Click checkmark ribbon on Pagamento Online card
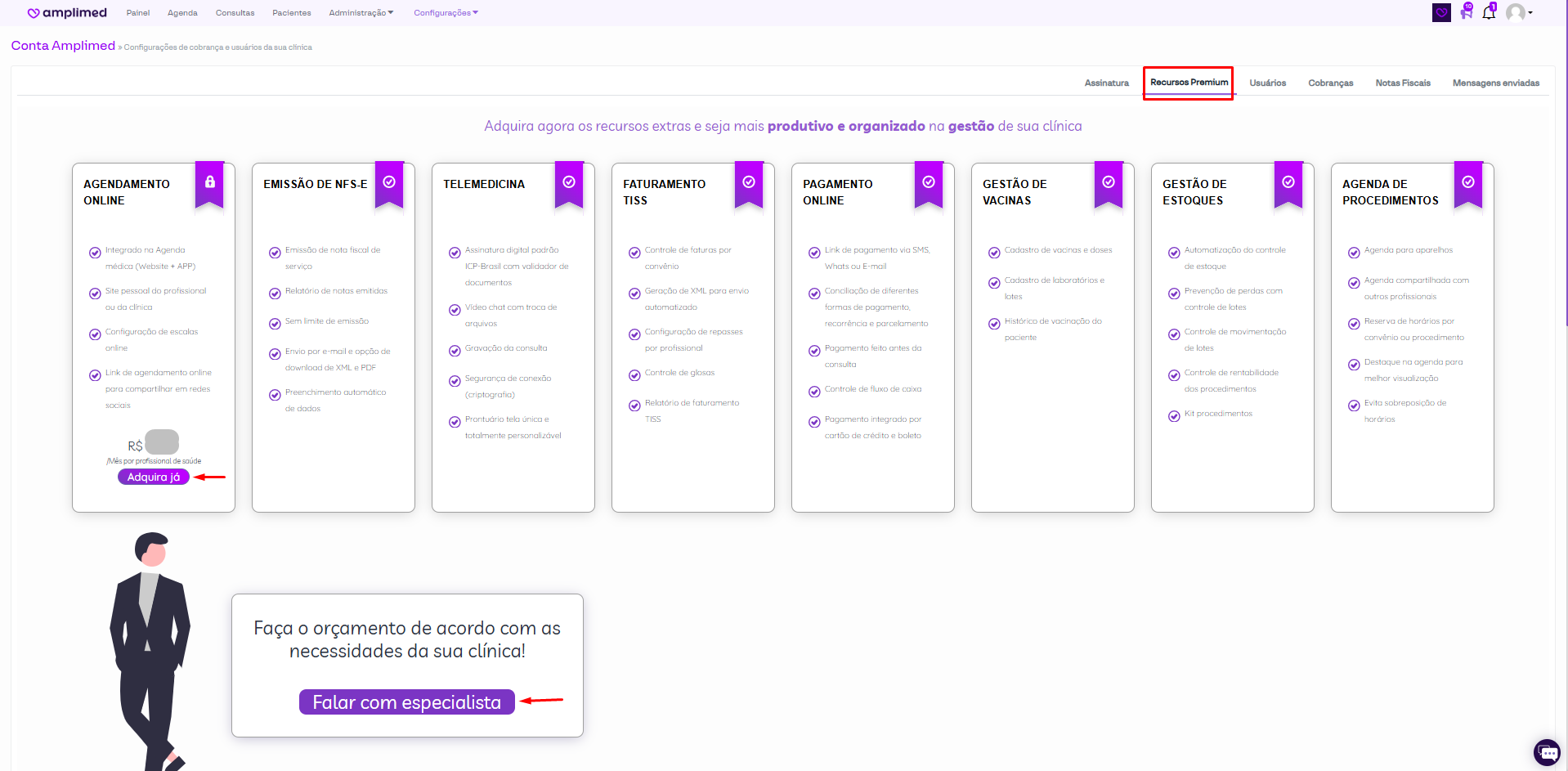The width and height of the screenshot is (1568, 771). pyautogui.click(x=929, y=183)
